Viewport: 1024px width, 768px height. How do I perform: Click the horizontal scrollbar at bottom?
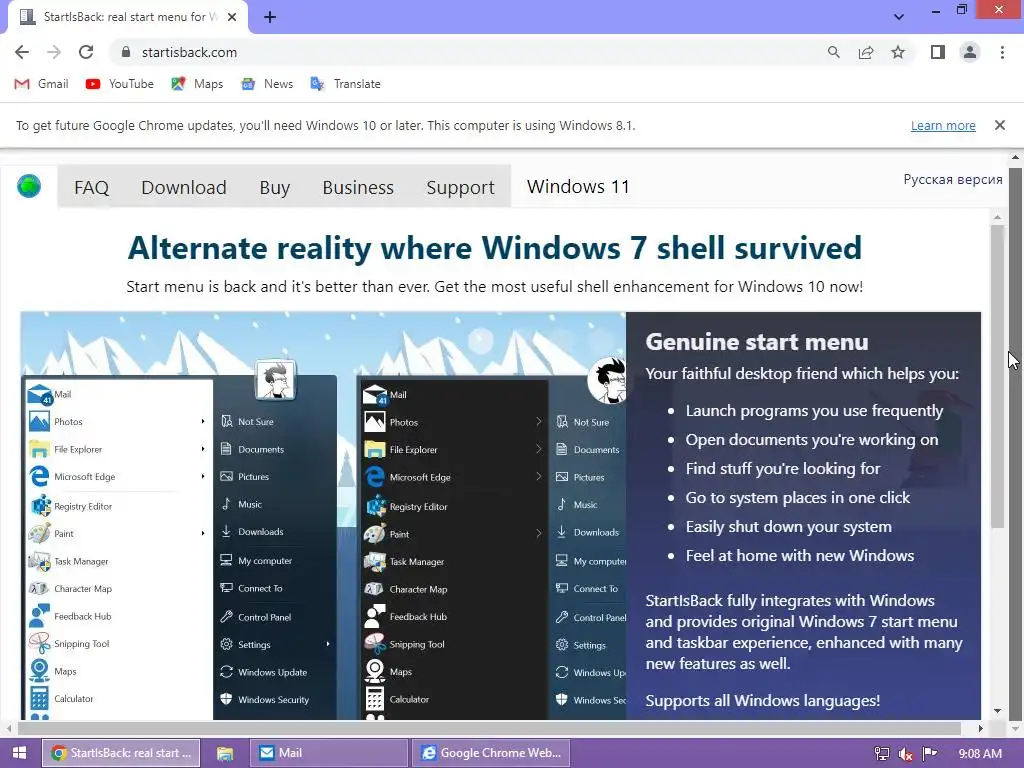pos(490,728)
